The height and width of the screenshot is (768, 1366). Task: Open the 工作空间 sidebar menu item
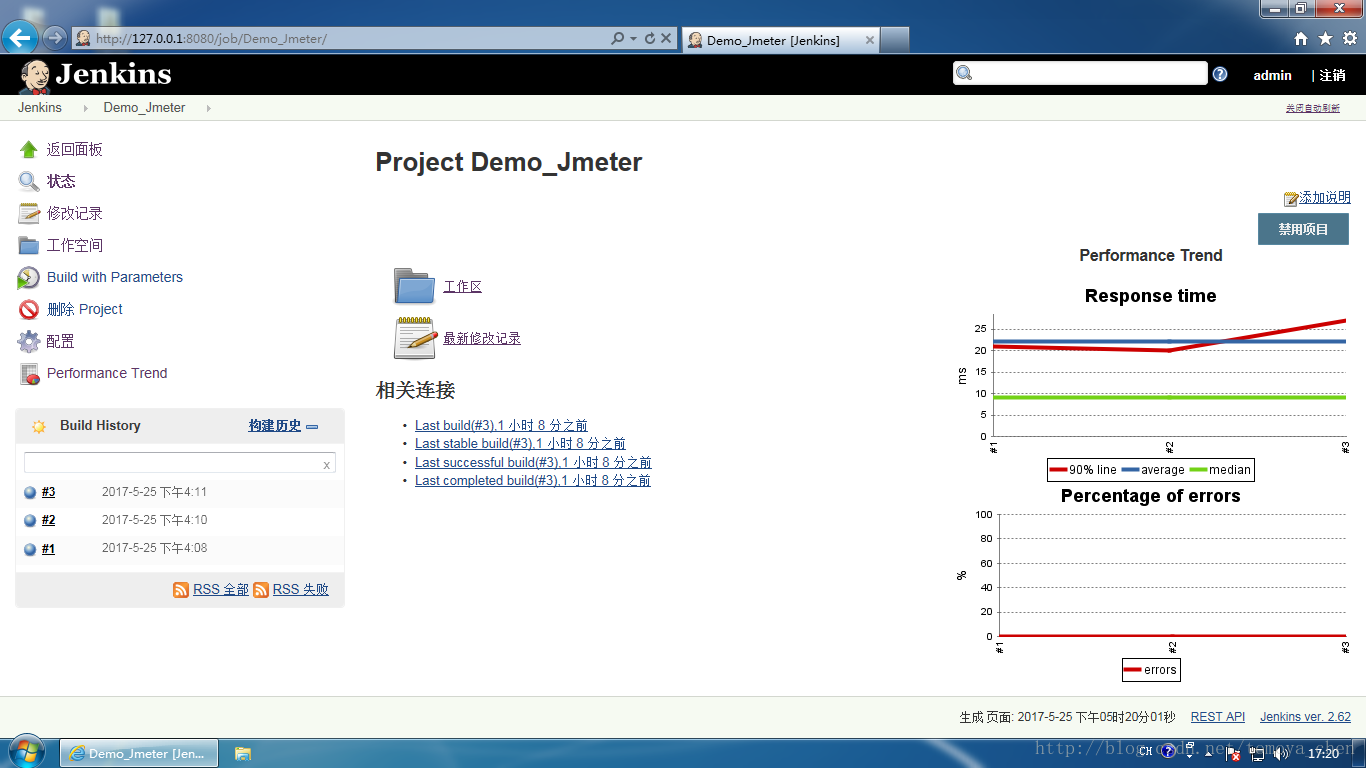click(x=75, y=246)
